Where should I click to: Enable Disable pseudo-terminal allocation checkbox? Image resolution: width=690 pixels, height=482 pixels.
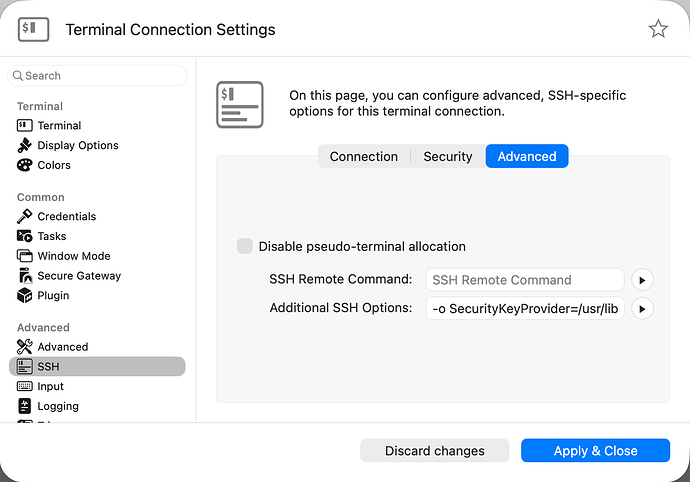245,246
